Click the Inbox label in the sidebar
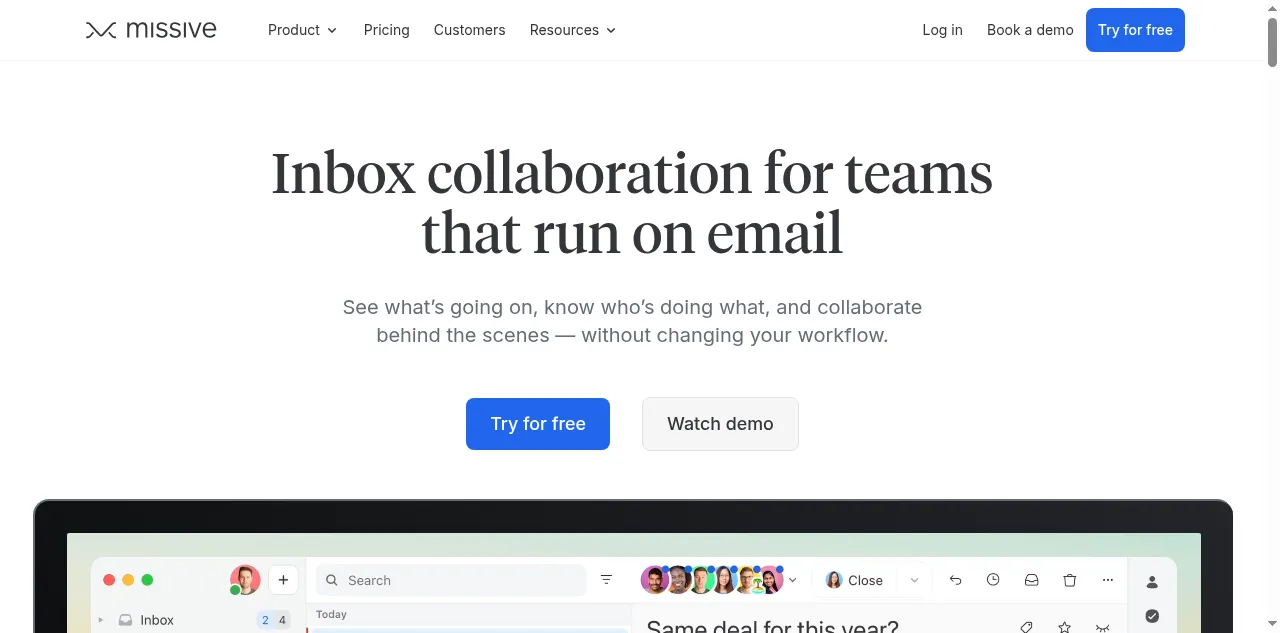 click(157, 620)
